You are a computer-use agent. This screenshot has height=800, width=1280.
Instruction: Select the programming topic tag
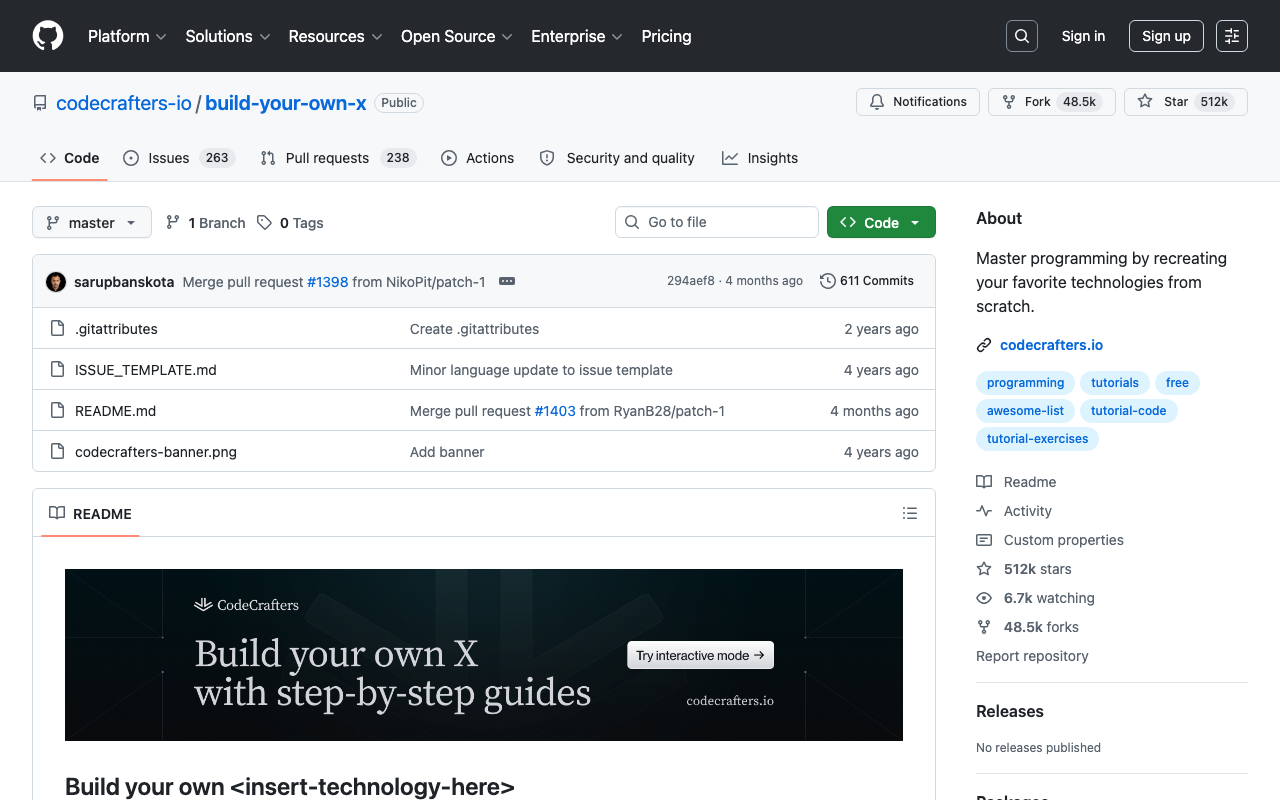(x=1025, y=383)
